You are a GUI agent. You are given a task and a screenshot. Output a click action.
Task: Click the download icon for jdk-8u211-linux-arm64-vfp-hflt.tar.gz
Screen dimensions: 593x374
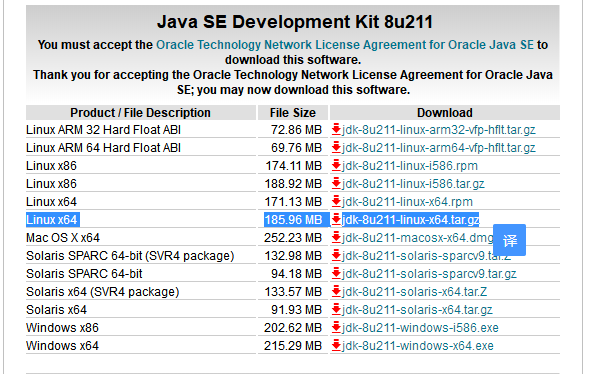click(336, 147)
